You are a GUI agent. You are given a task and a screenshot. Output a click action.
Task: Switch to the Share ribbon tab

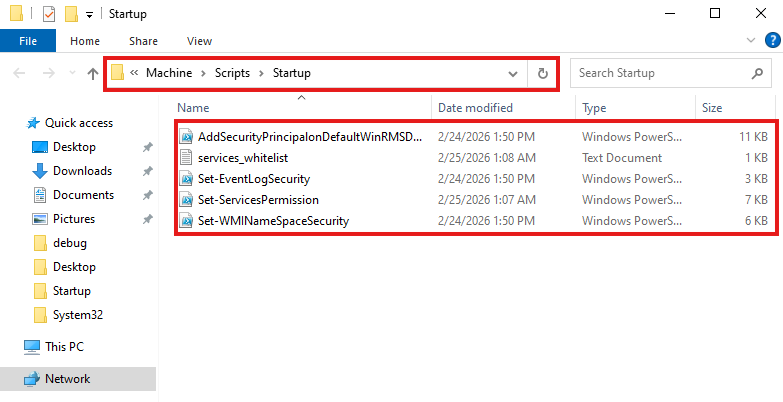click(x=143, y=41)
